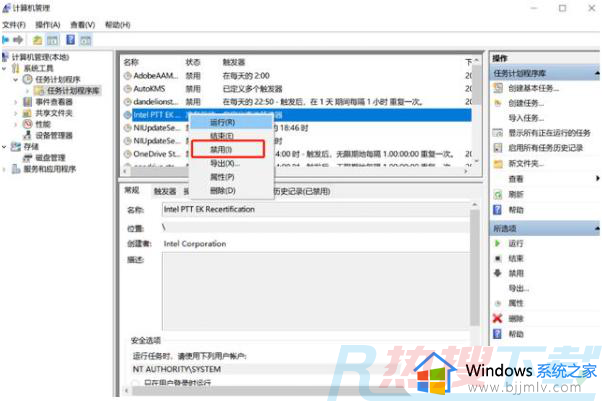
Task: Open the 文件(F) menu
Action: [x=14, y=25]
